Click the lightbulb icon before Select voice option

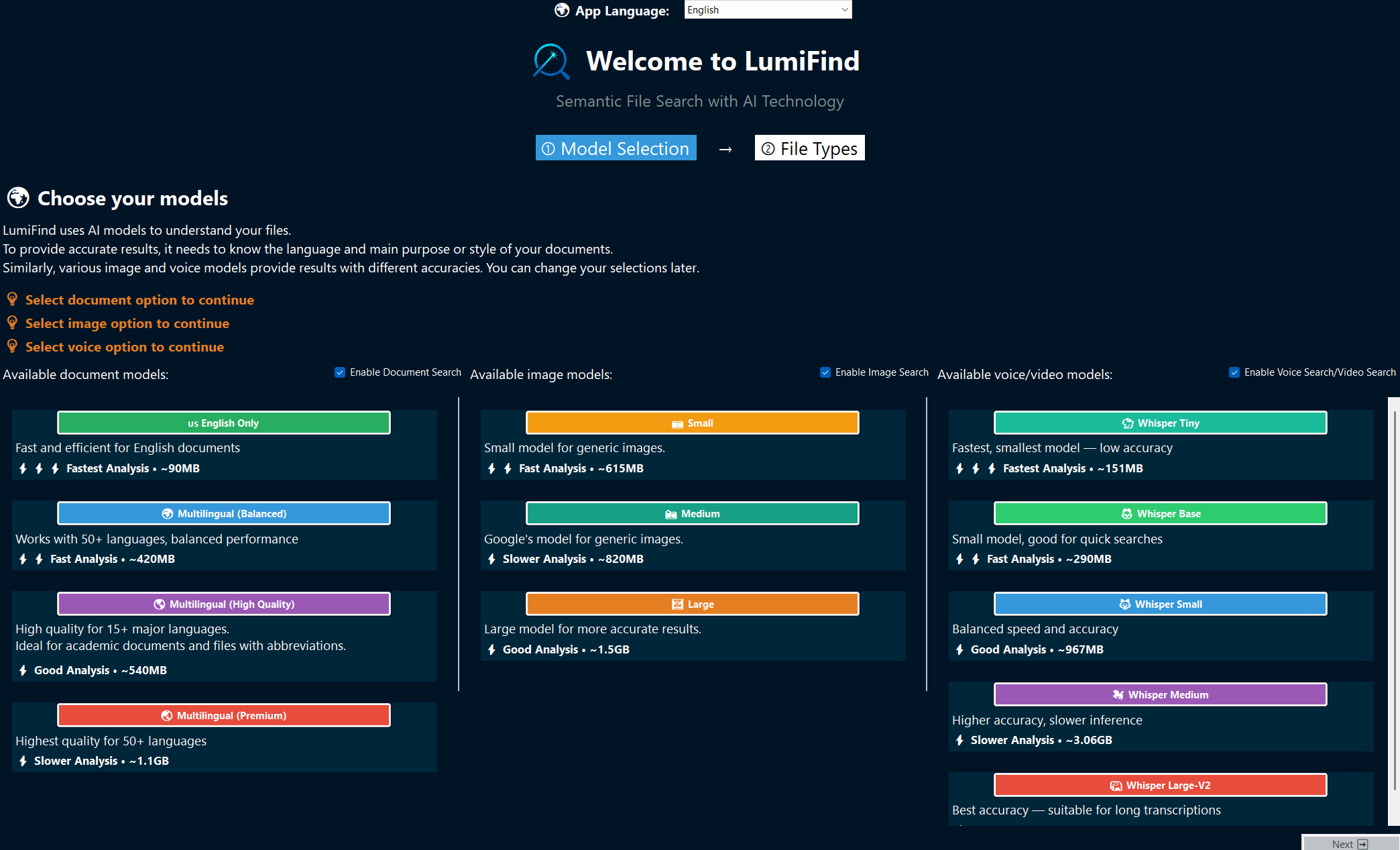click(x=11, y=346)
